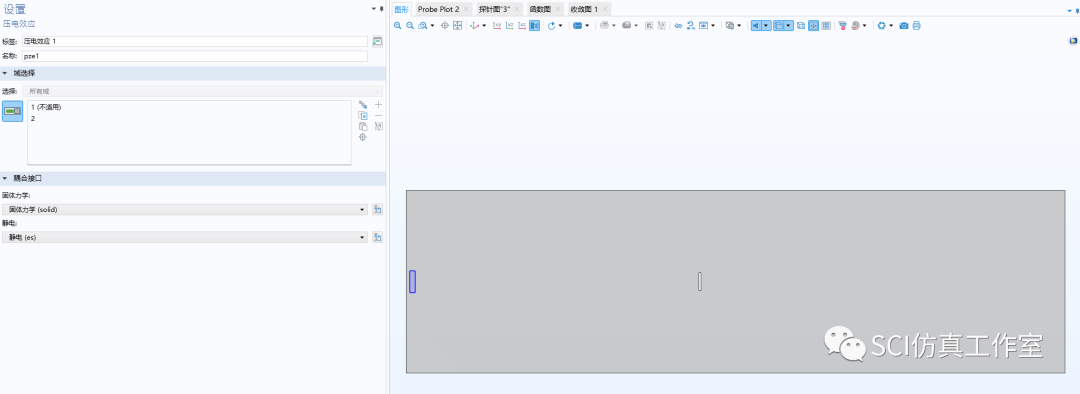Image resolution: width=1080 pixels, height=394 pixels.
Task: Select domain '2' in selection list
Action: coord(33,118)
